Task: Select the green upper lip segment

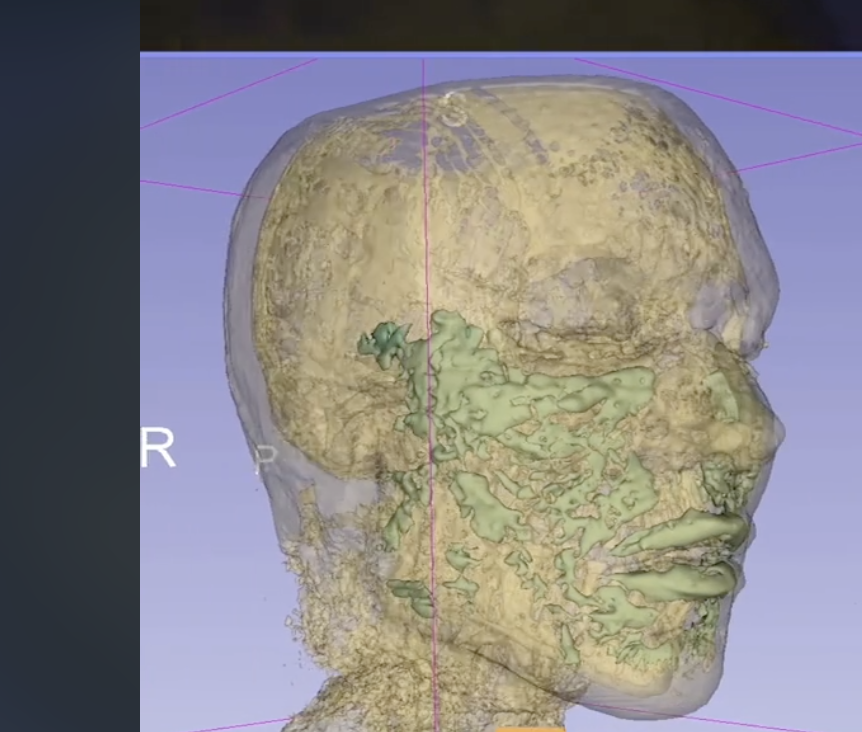Action: tap(690, 530)
